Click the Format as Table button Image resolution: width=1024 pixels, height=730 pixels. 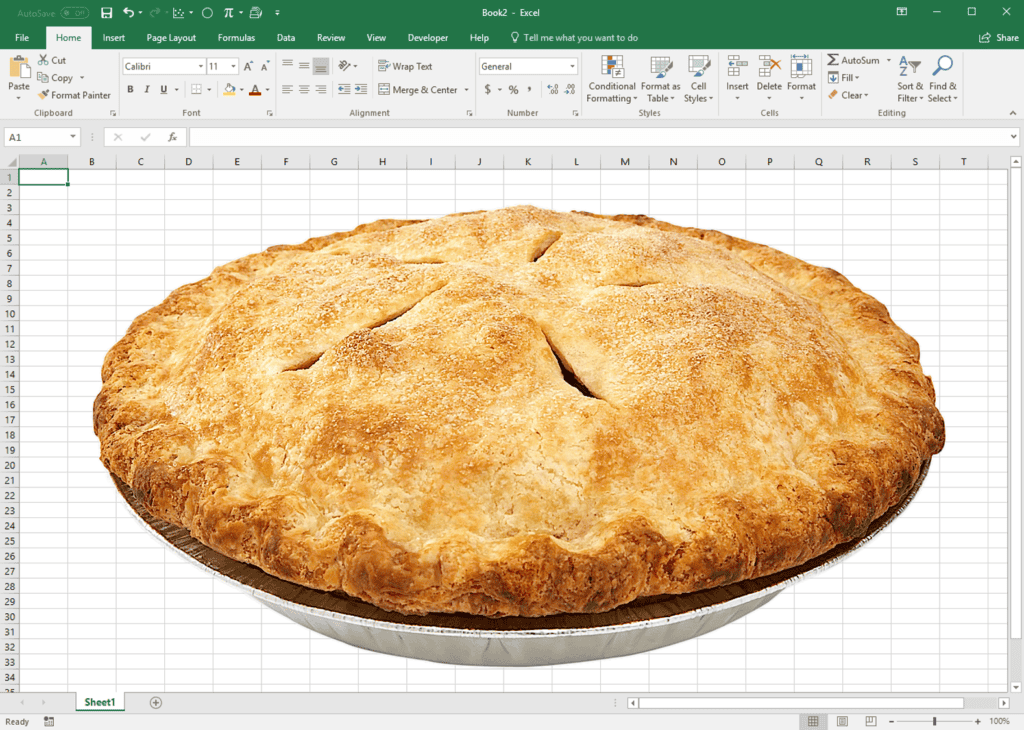click(660, 79)
